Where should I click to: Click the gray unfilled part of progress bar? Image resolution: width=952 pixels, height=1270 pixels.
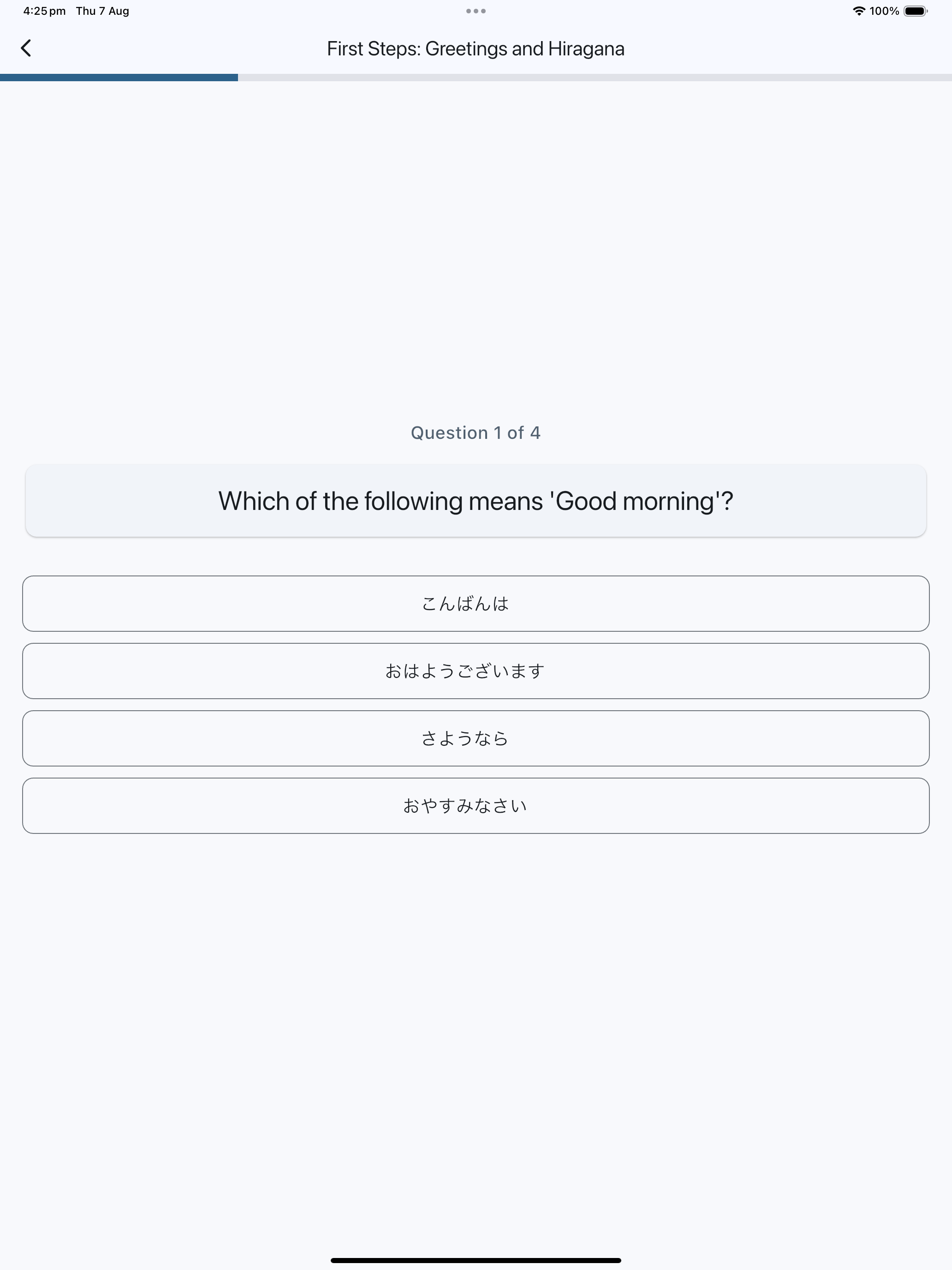click(595, 78)
